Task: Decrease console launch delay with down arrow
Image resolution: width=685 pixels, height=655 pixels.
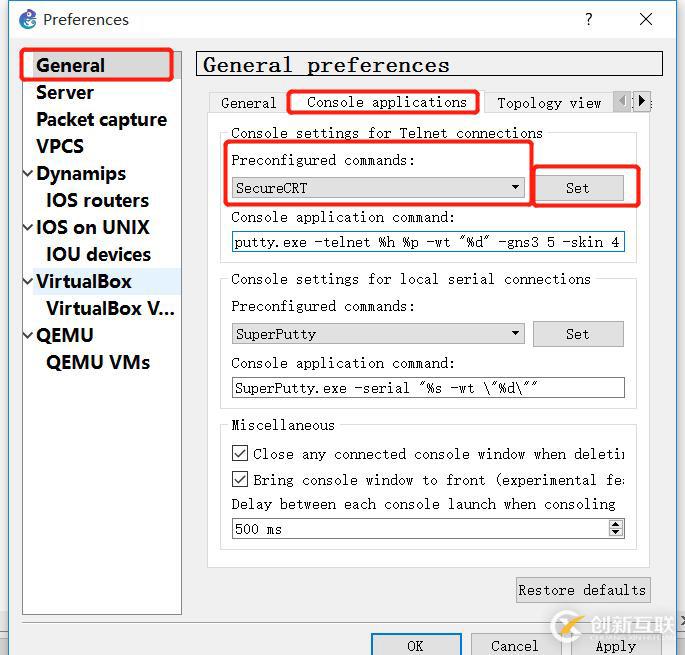Action: click(x=616, y=533)
